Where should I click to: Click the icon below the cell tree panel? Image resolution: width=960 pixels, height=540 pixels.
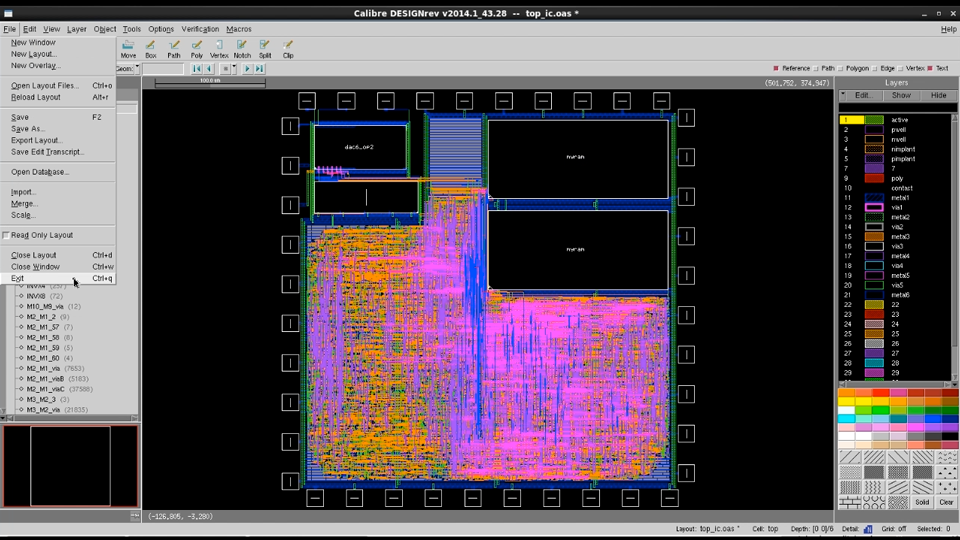click(x=135, y=516)
